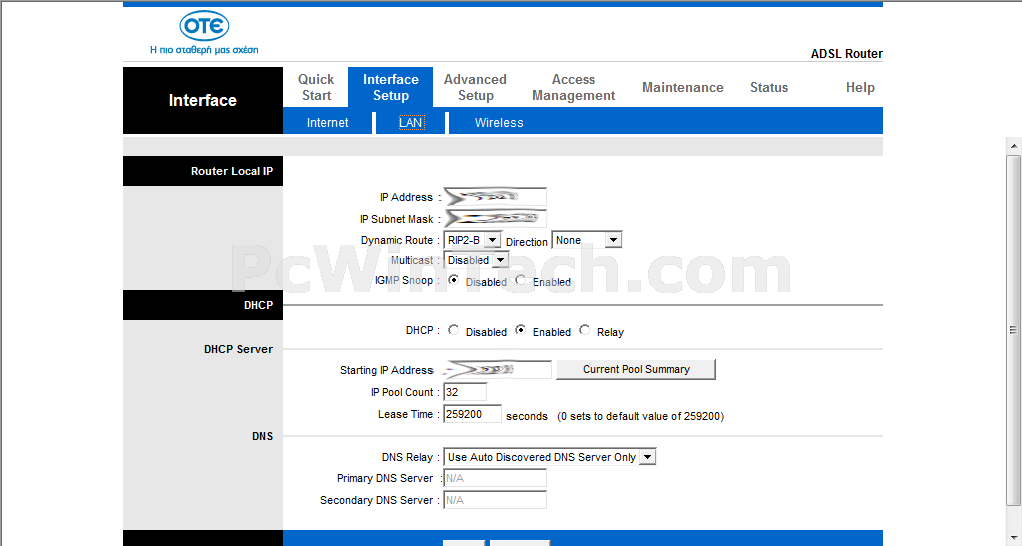Go to Wireless sub-tab
This screenshot has width=1022, height=546.
(499, 122)
